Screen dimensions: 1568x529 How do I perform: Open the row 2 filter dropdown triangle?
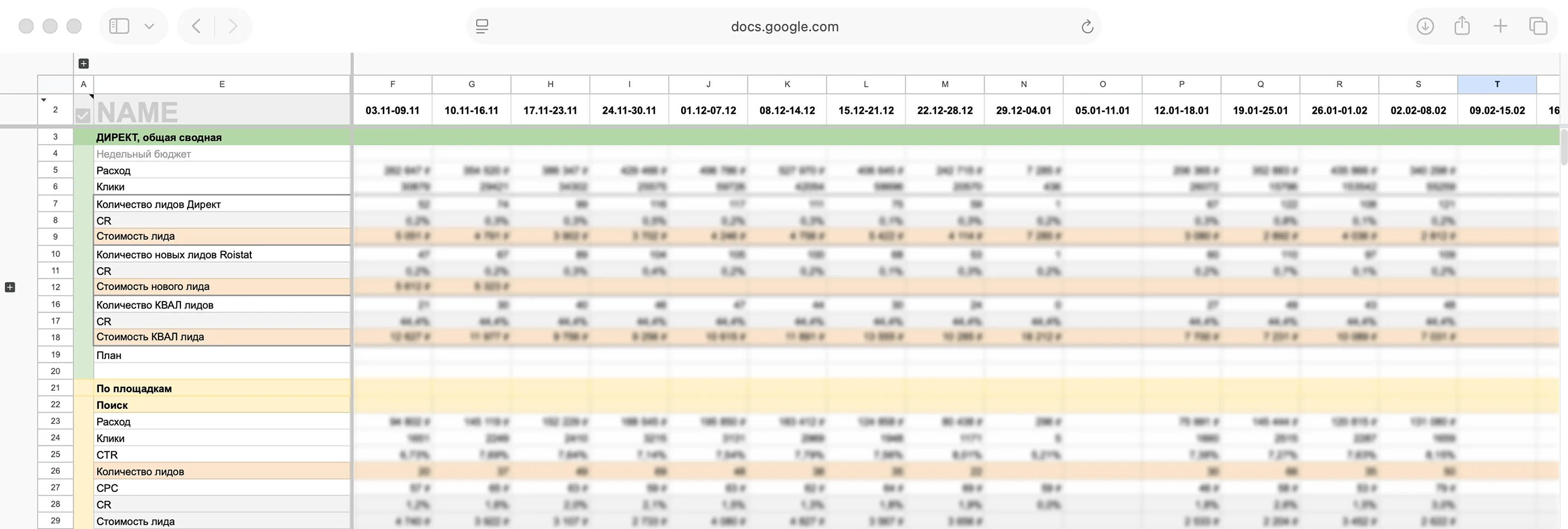[x=43, y=100]
